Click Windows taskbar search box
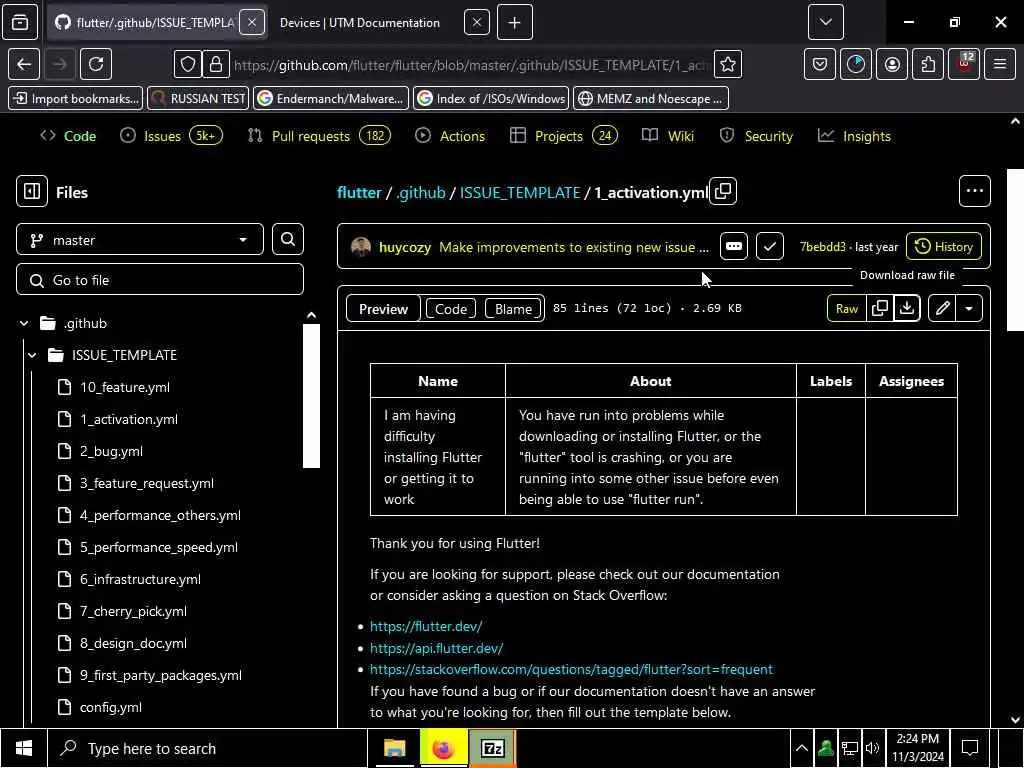1024x768 pixels. (208, 748)
